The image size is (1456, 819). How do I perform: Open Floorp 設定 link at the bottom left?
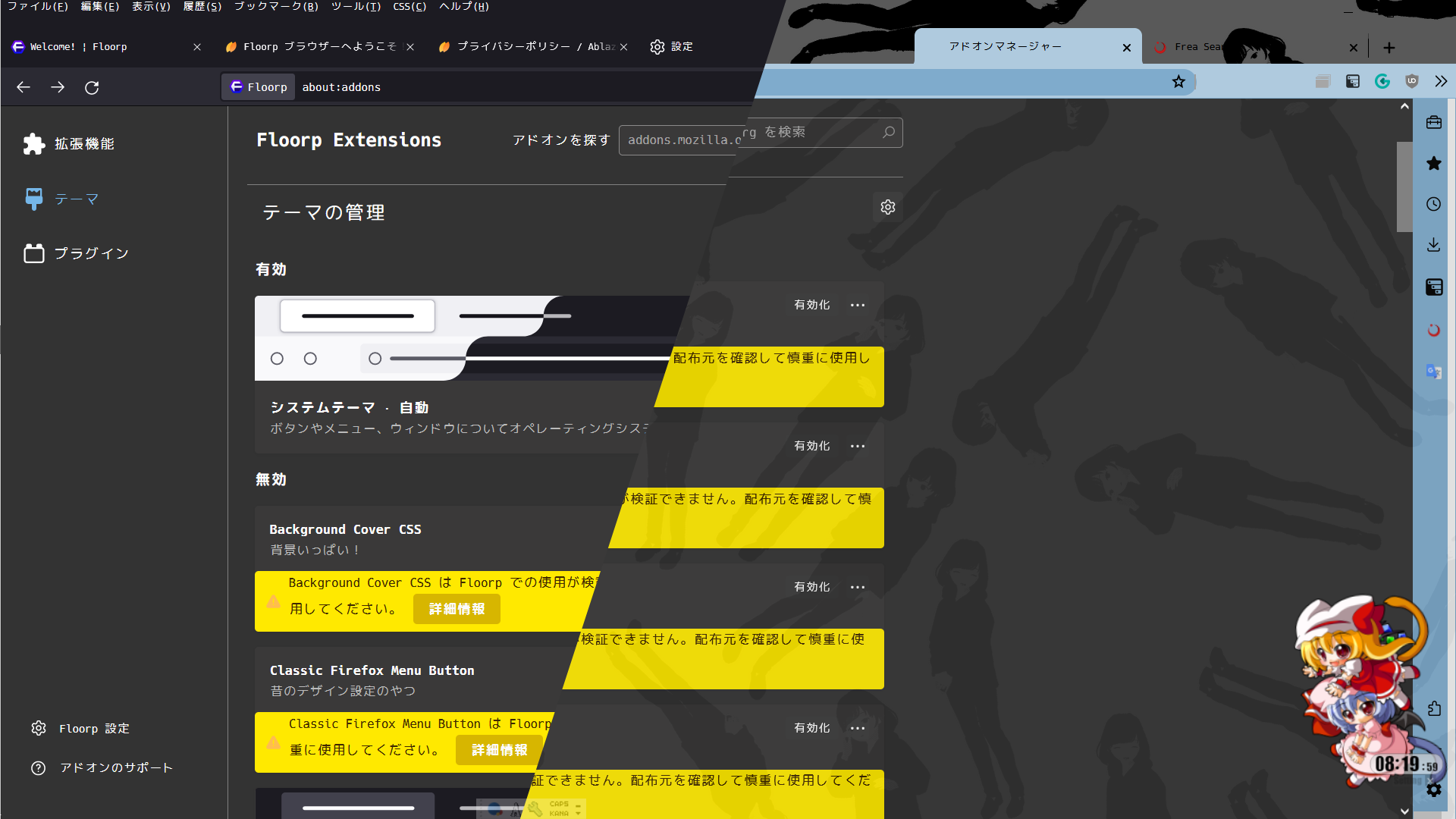[94, 728]
